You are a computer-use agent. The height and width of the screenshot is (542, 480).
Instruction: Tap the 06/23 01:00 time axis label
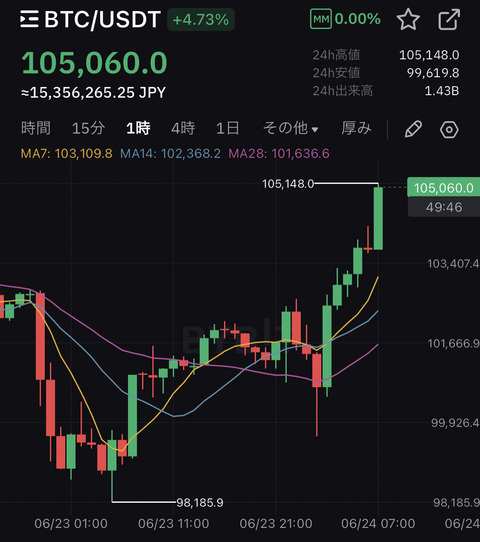pos(71,524)
